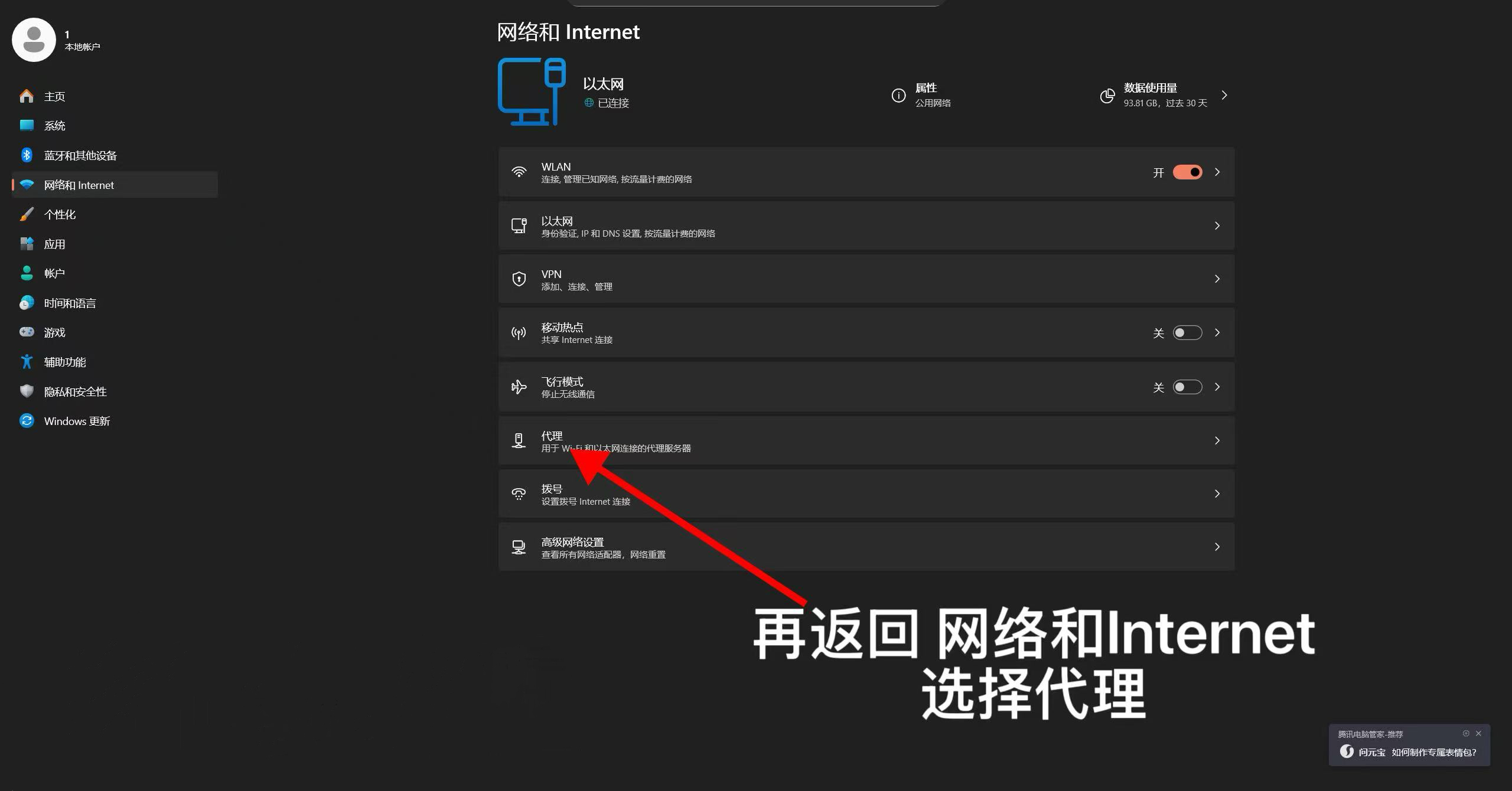Click the 高级网络设置 adapter icon

pyautogui.click(x=519, y=547)
